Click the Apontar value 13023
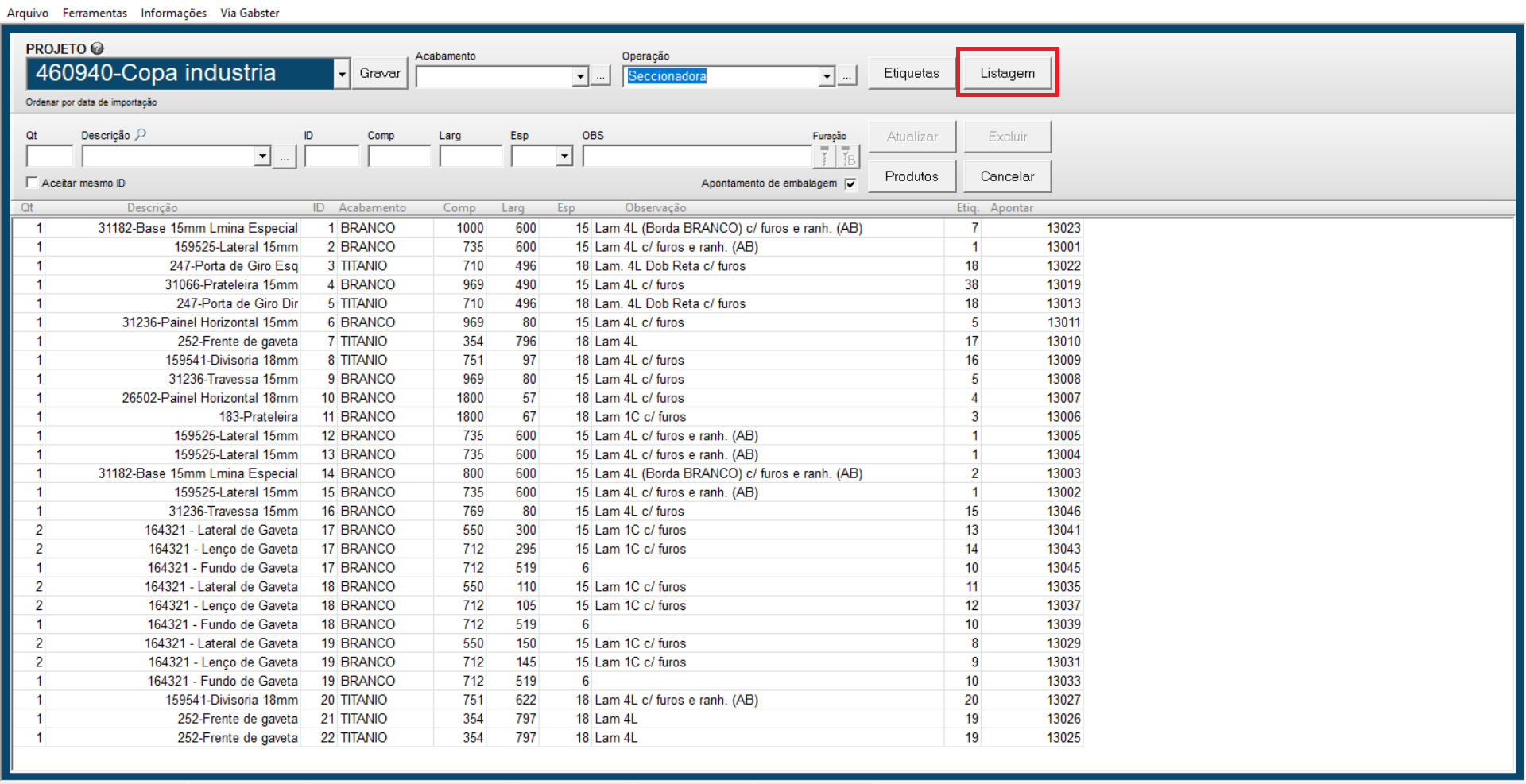 (x=1063, y=228)
